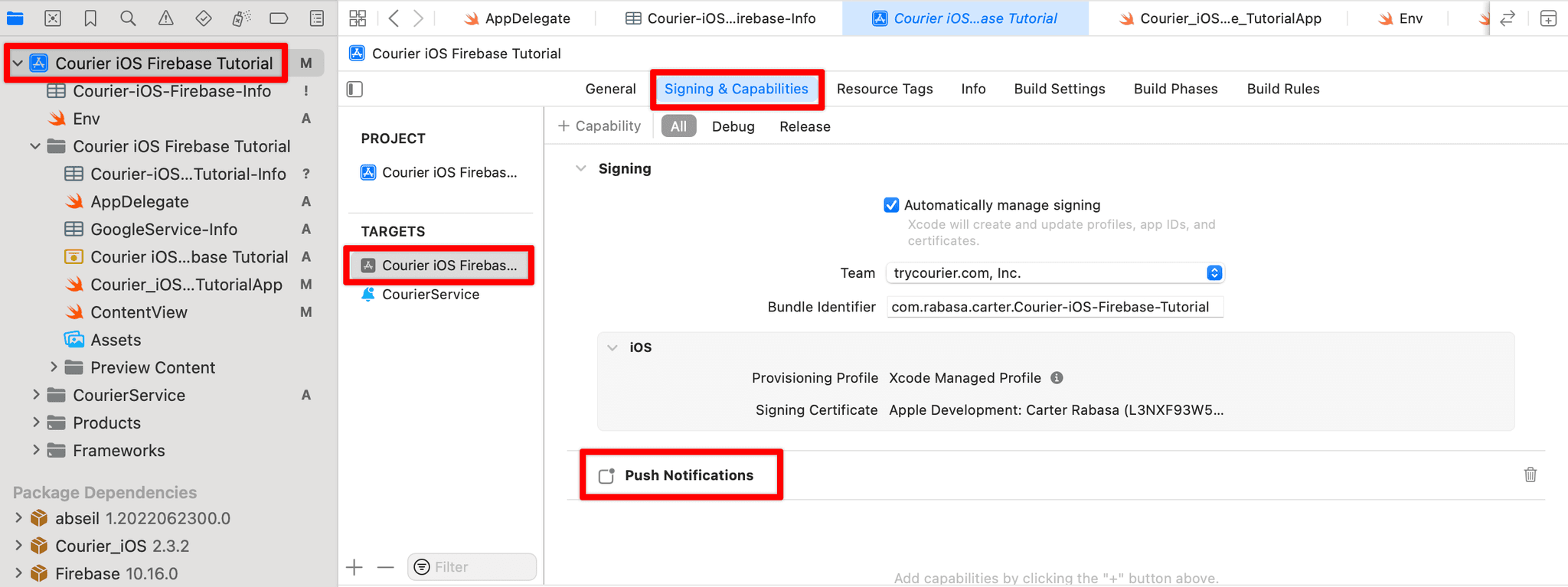Collapse the root Courier iOS Firebase Tutorial project
The image size is (1568, 587).
pos(18,64)
